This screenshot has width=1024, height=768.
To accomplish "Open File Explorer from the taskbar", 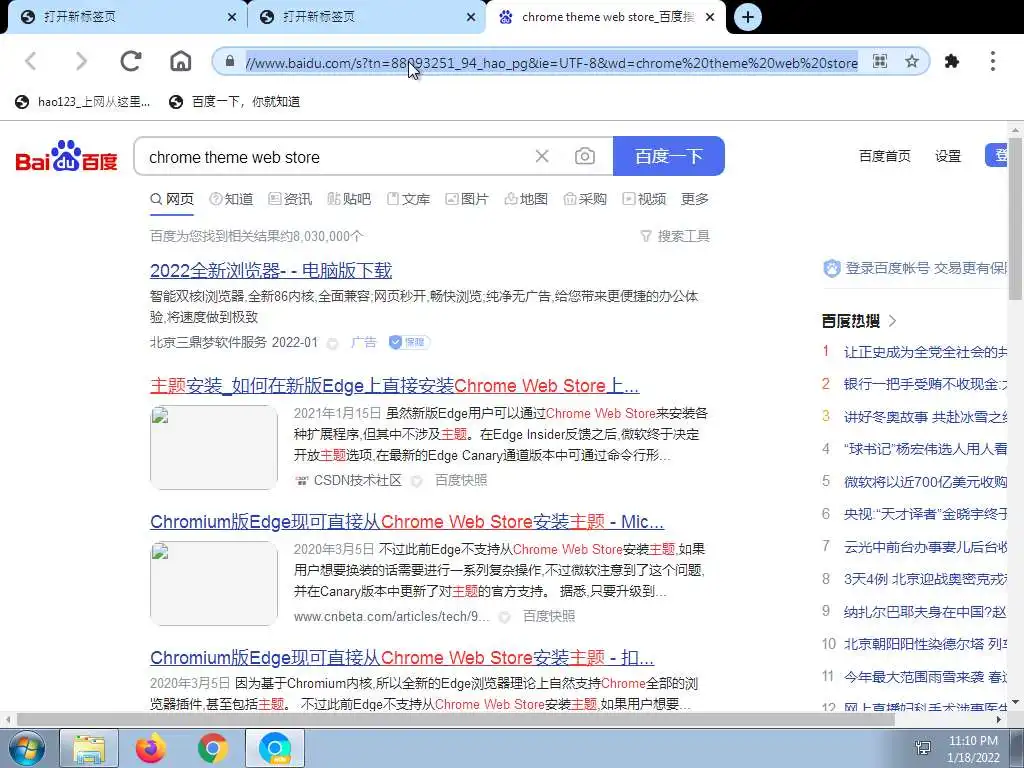I will pyautogui.click(x=89, y=748).
